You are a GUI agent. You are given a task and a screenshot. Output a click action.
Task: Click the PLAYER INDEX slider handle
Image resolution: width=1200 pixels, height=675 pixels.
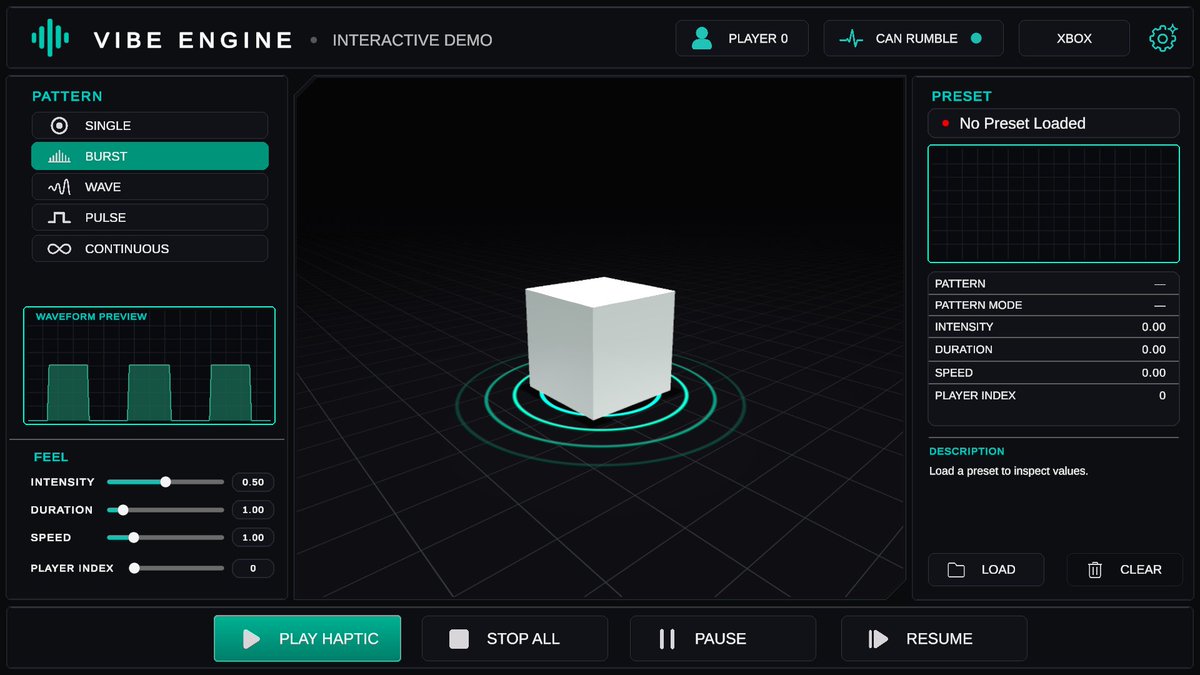click(134, 568)
